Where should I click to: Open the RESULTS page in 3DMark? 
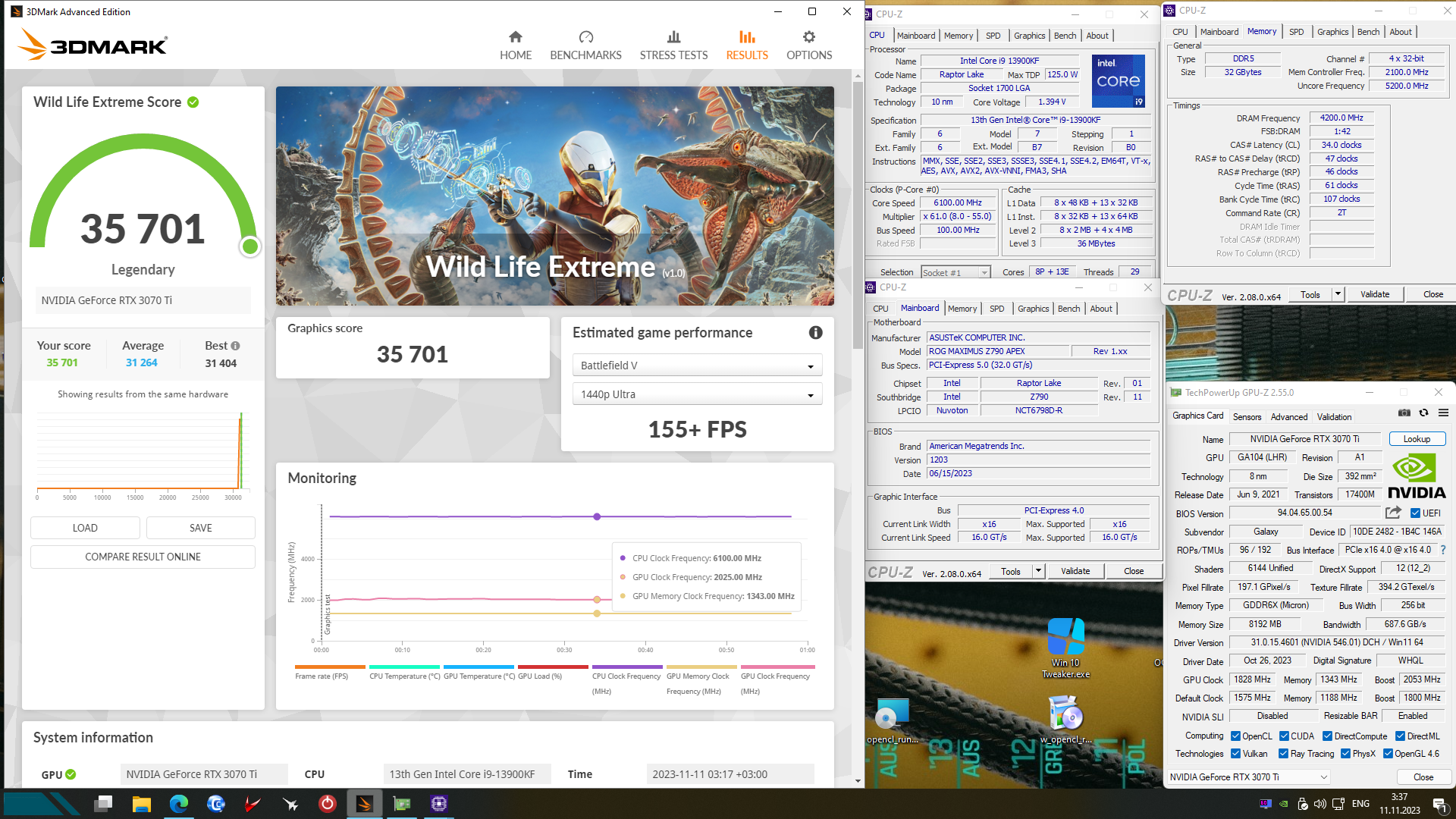pyautogui.click(x=747, y=45)
